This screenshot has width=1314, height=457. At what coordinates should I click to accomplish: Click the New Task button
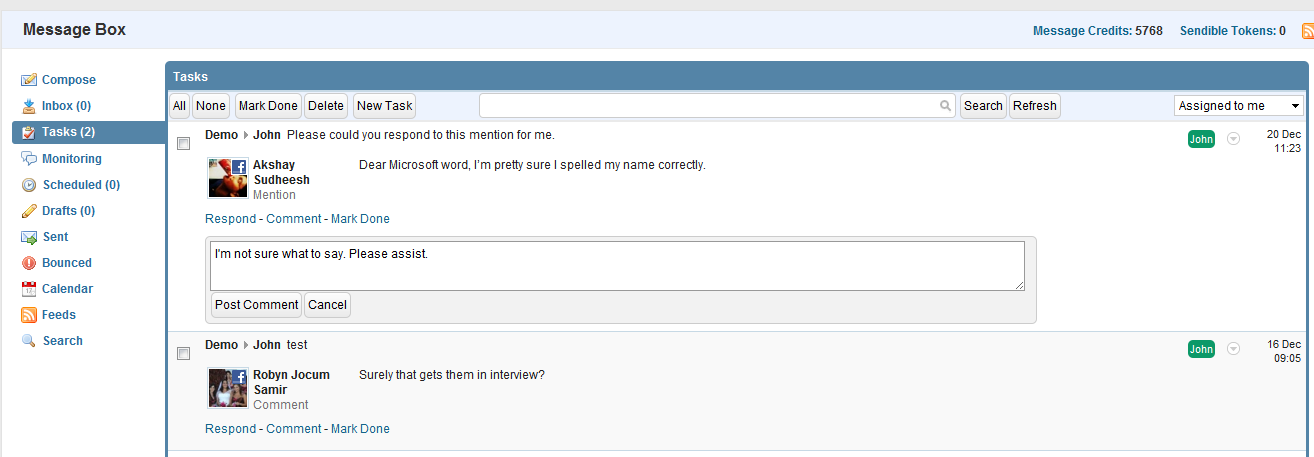pos(385,106)
